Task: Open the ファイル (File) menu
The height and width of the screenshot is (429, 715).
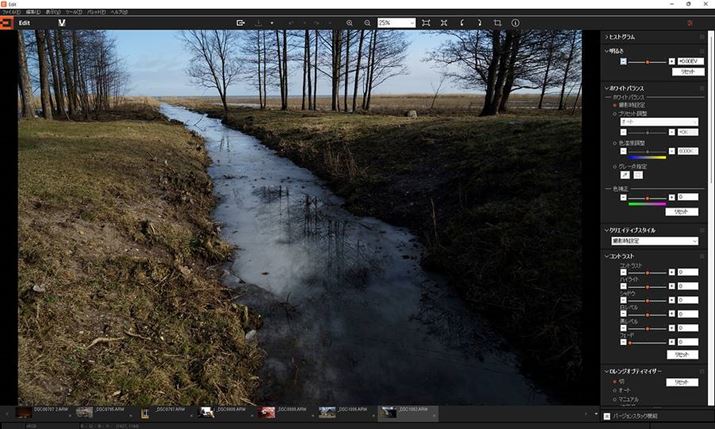Action: 11,12
